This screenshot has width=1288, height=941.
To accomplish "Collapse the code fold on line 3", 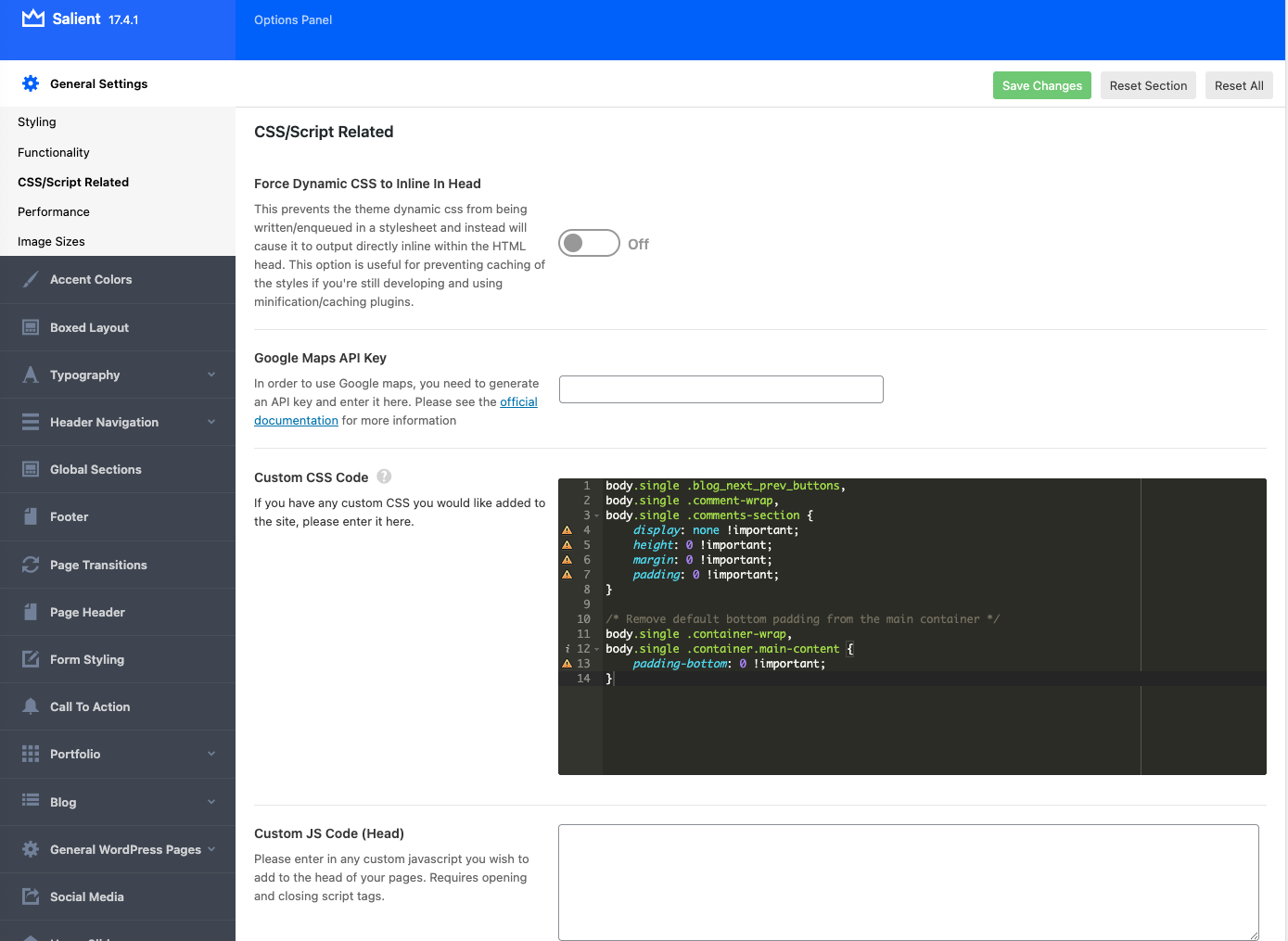I will [597, 516].
